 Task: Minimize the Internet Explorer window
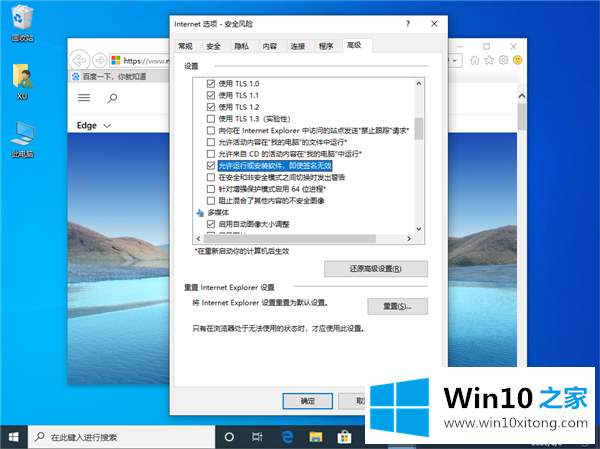click(460, 46)
